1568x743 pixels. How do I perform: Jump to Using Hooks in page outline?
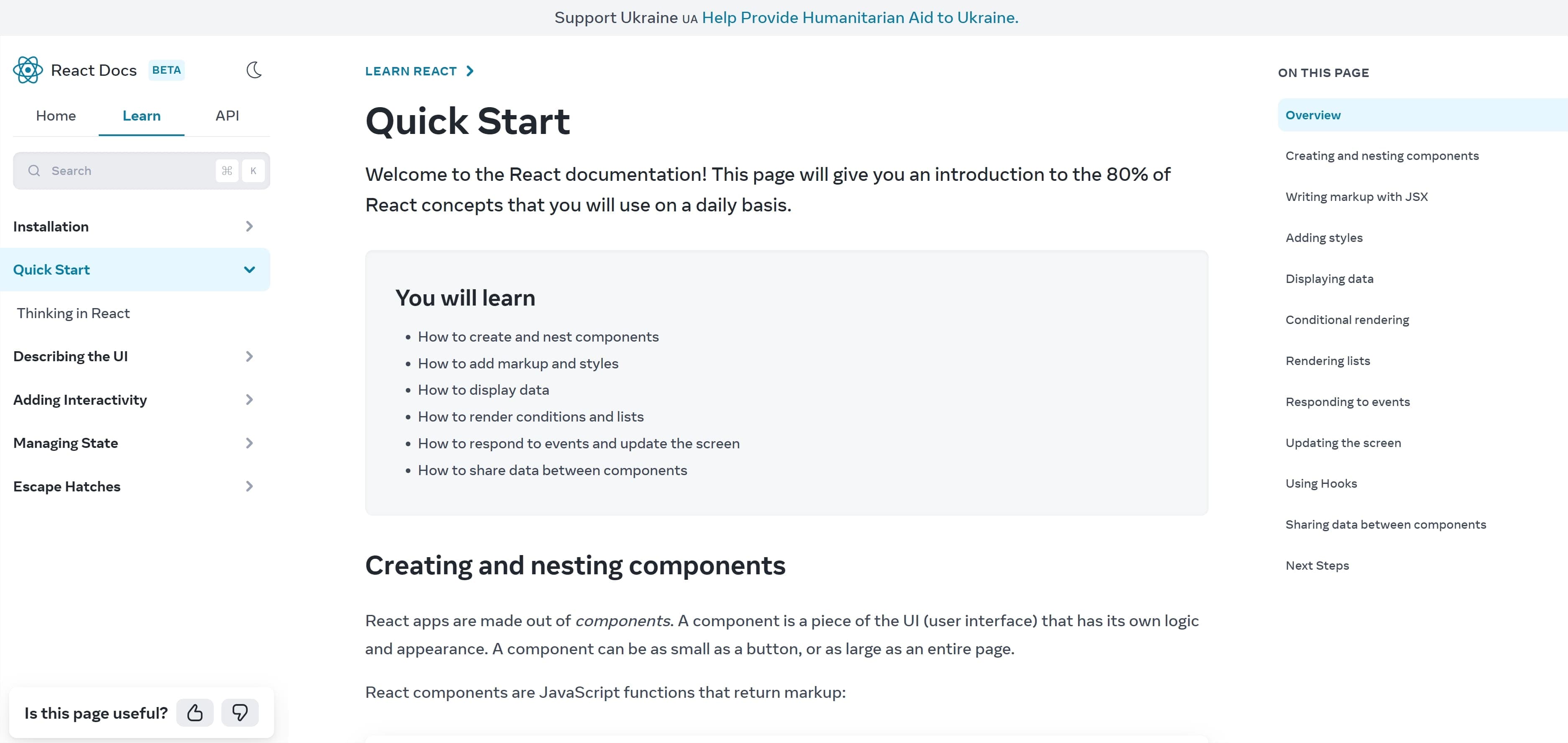[x=1321, y=483]
